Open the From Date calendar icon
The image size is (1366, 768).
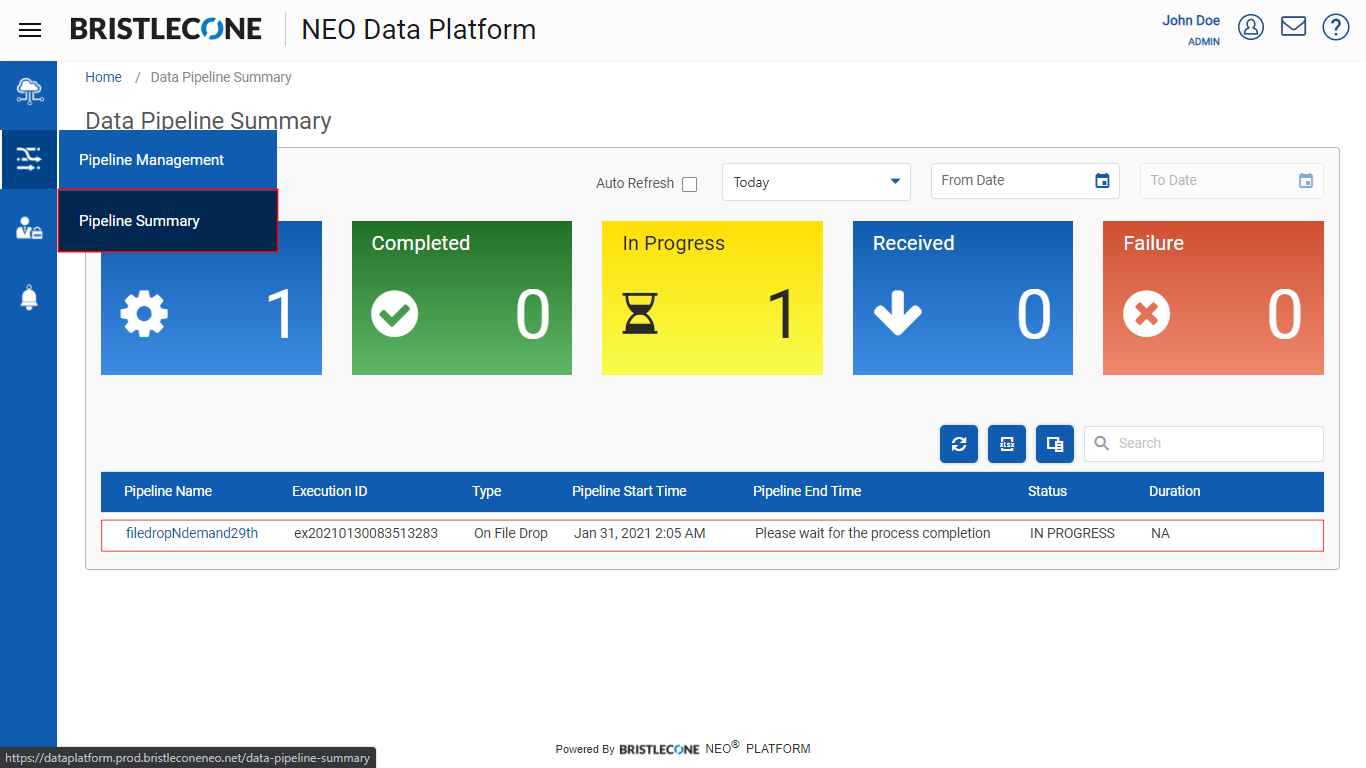[x=1102, y=181]
